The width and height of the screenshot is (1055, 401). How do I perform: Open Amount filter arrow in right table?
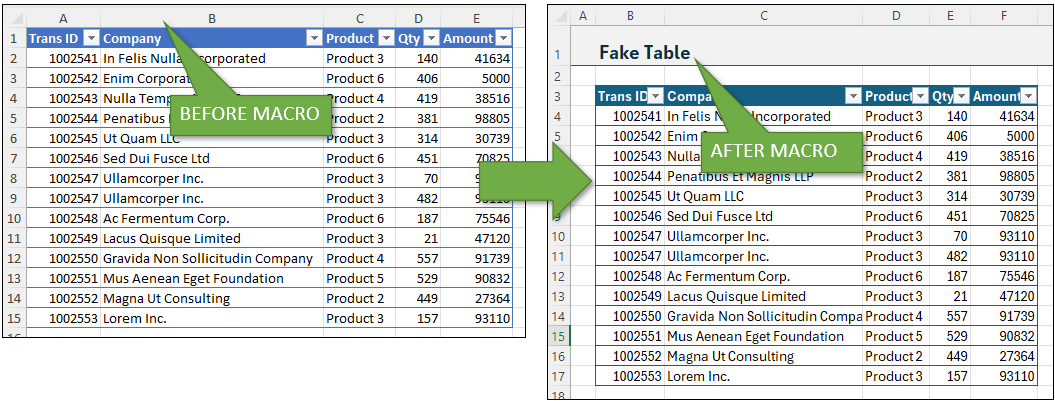1029,96
